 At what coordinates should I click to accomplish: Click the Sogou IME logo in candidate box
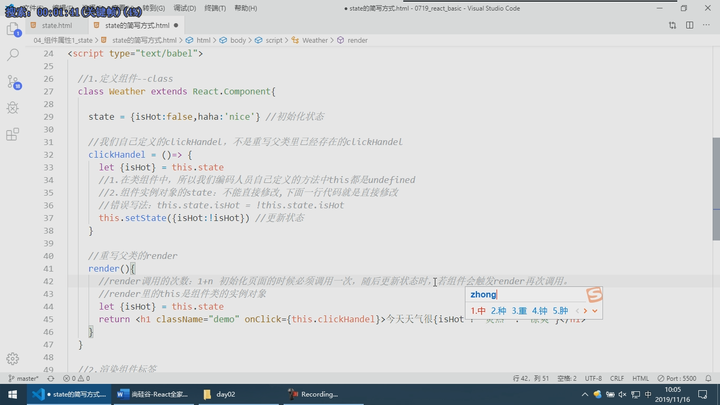click(x=594, y=294)
